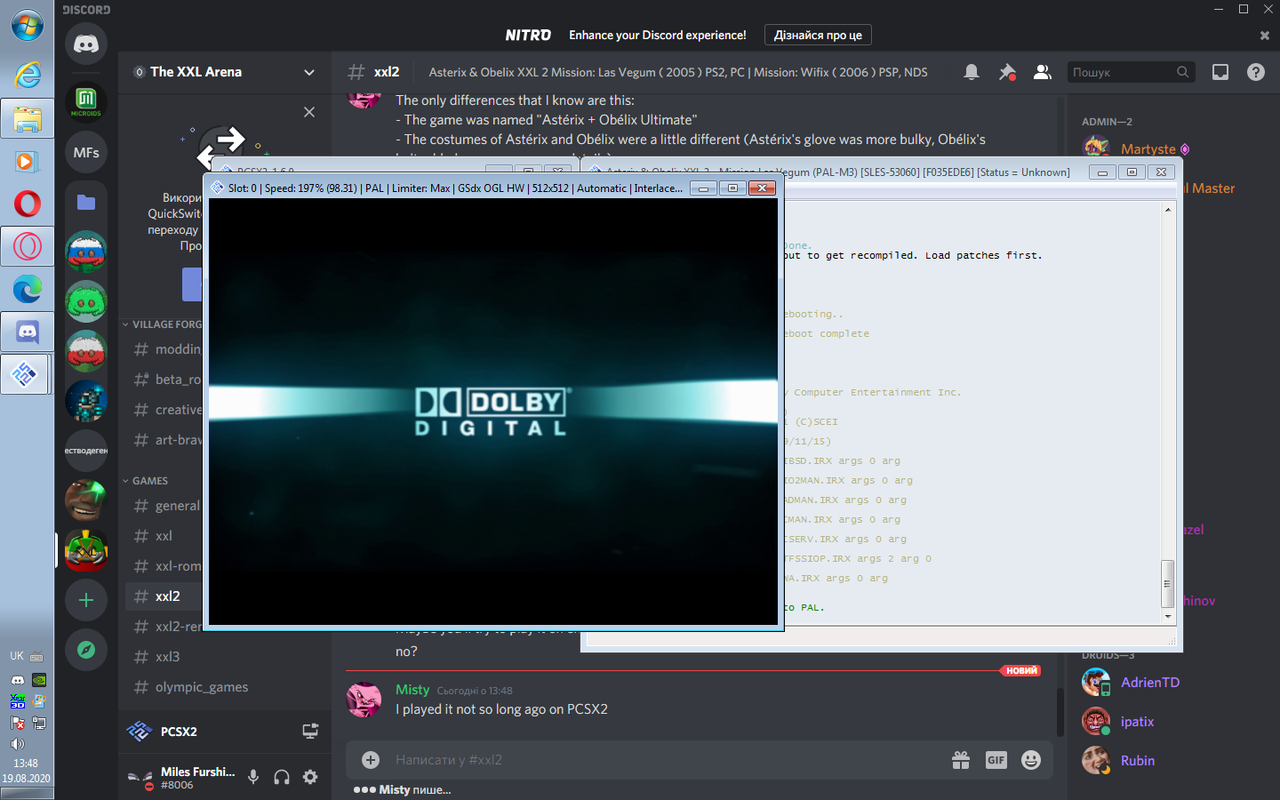Toggle the member list icon
1280x800 pixels.
coord(1042,72)
